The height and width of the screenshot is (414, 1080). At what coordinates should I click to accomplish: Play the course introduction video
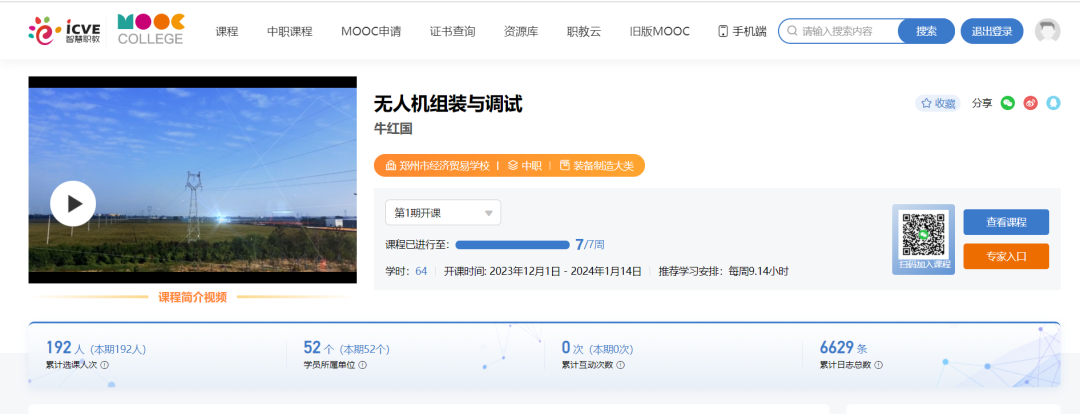[73, 204]
